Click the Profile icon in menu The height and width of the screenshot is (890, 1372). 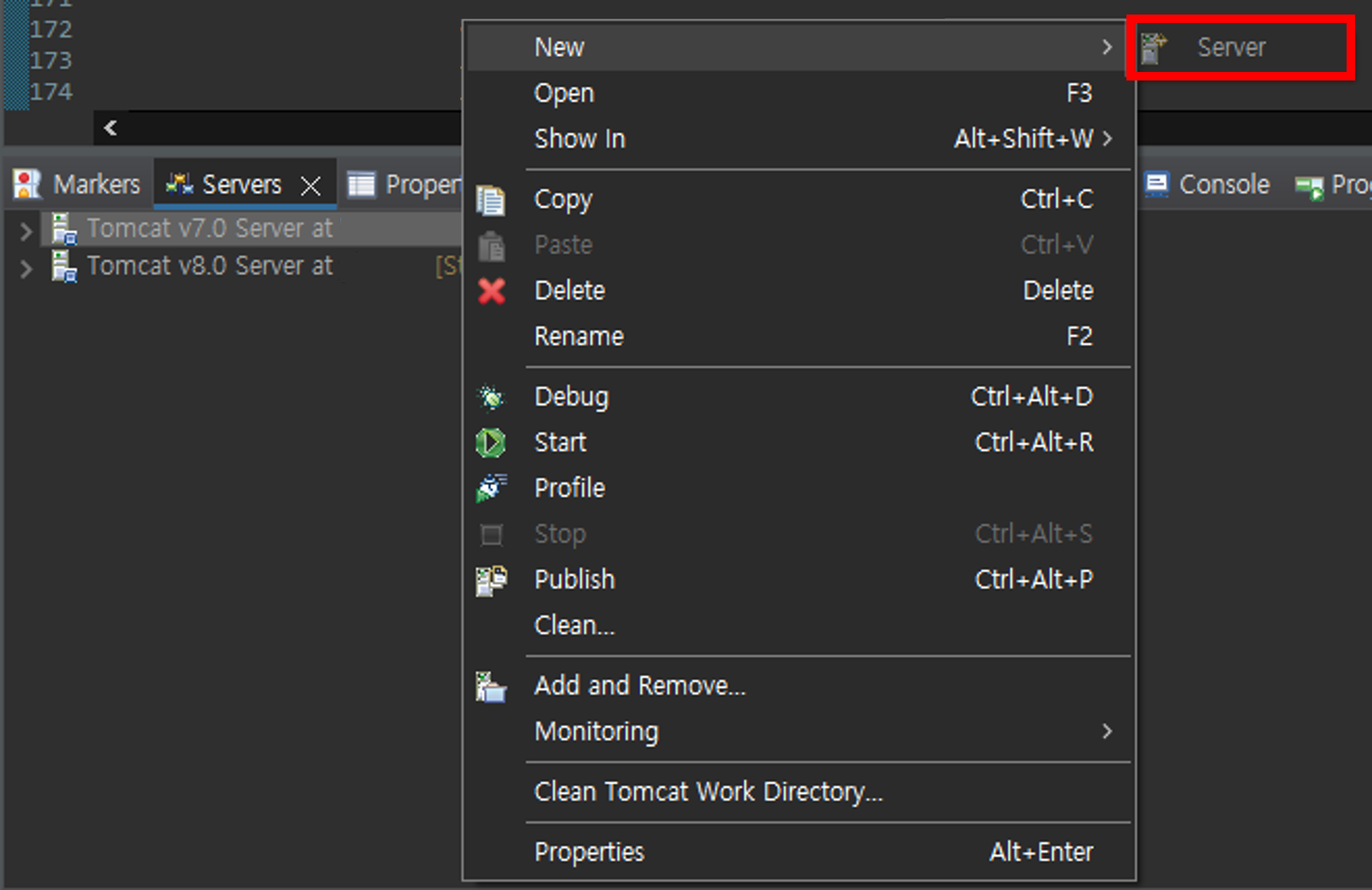point(491,488)
